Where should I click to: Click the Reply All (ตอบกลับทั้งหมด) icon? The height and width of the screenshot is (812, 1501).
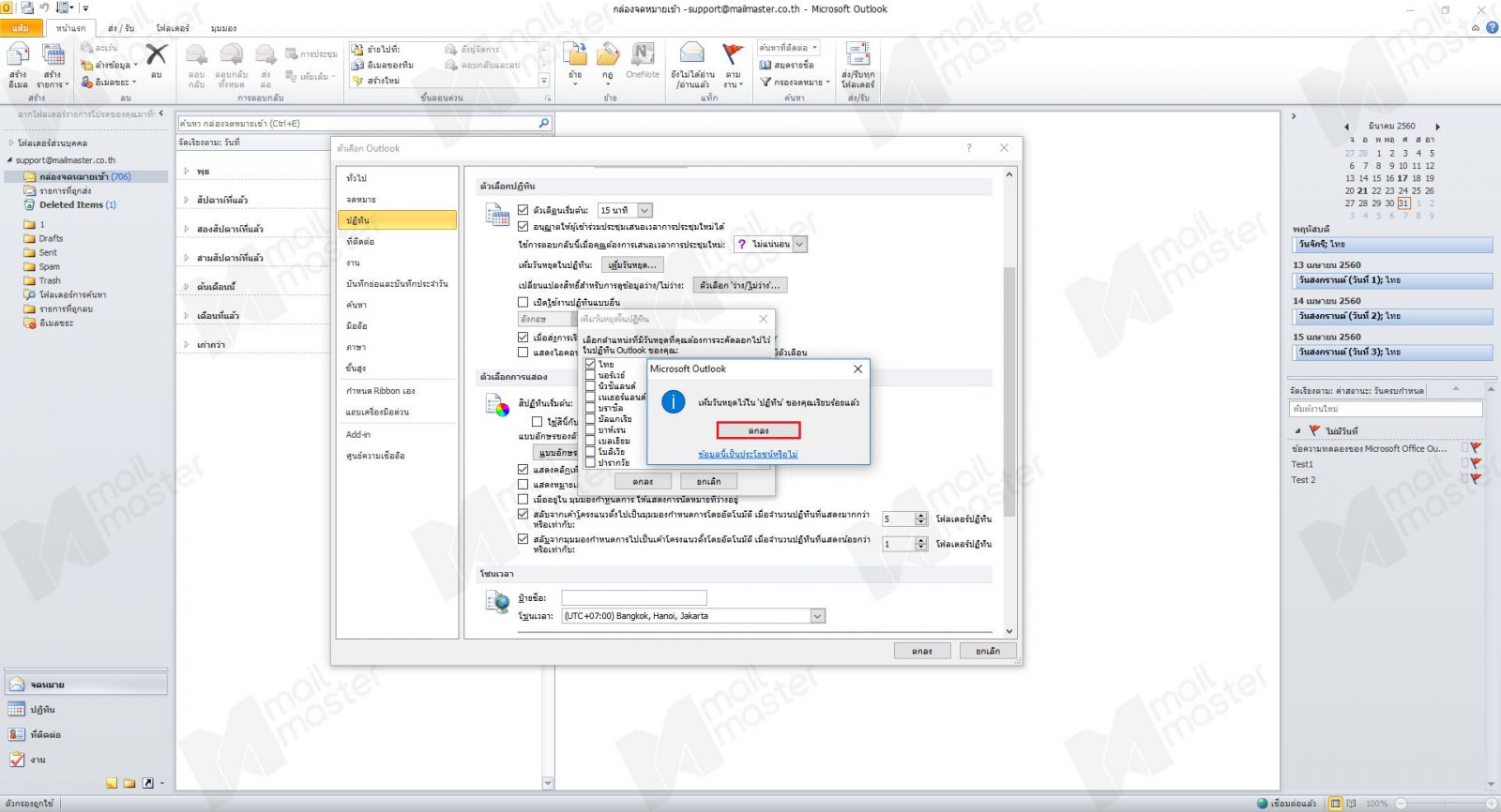point(231,55)
